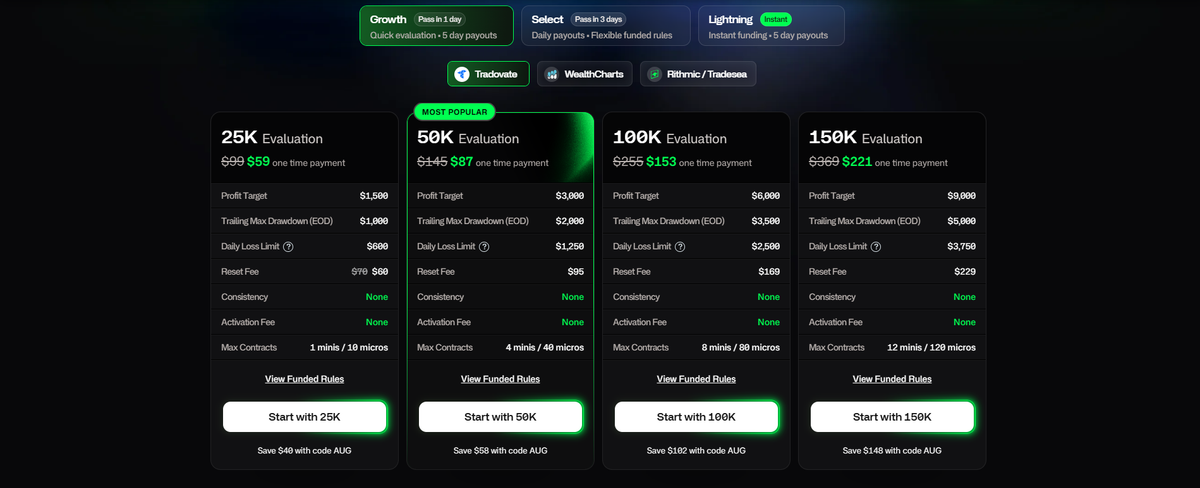This screenshot has height=488, width=1200.
Task: Click the Pass in 3 days badge
Action: [598, 19]
